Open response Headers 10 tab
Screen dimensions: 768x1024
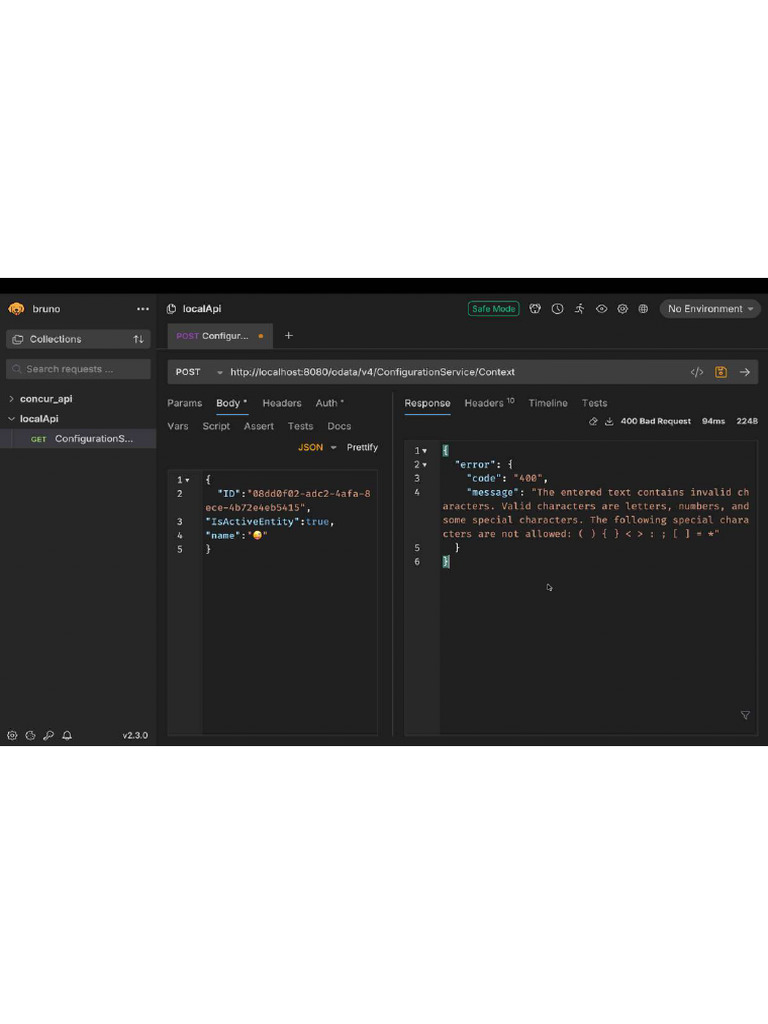[489, 403]
